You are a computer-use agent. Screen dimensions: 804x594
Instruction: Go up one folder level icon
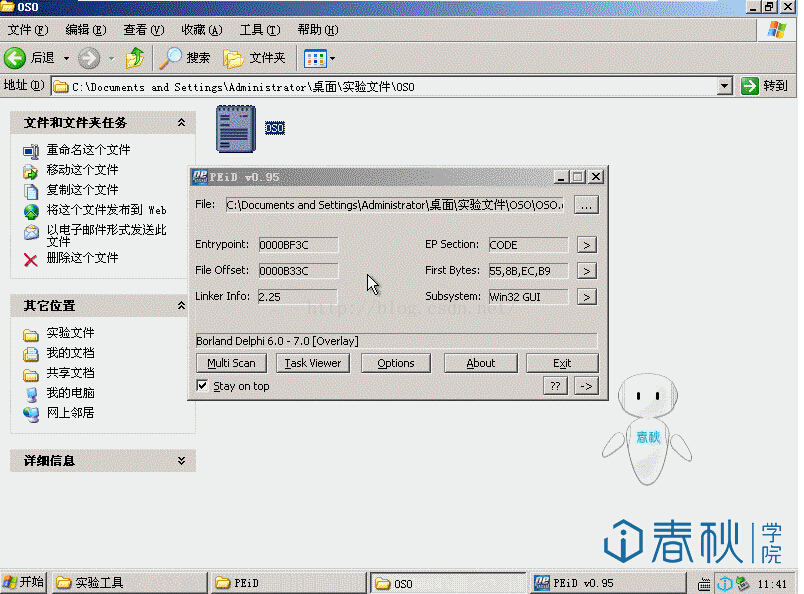click(135, 58)
